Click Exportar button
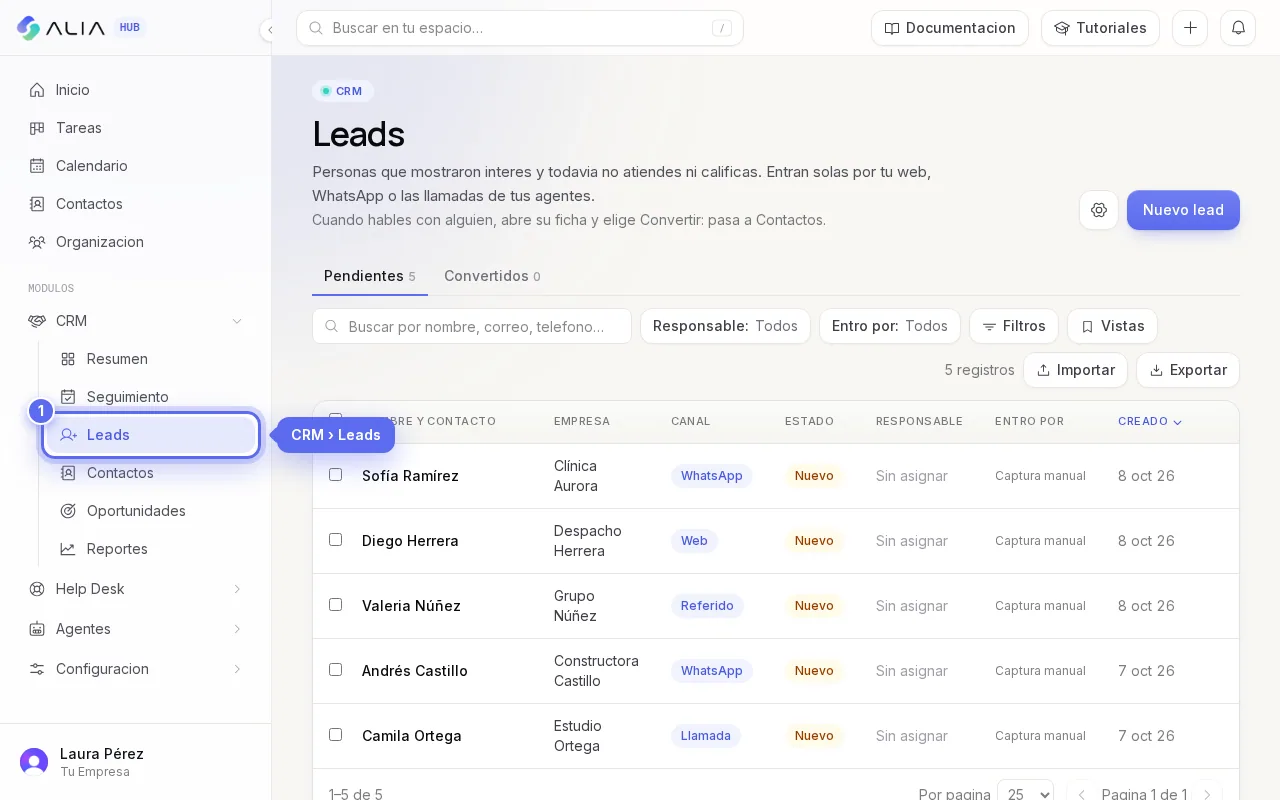Image resolution: width=1280 pixels, height=800 pixels. pyautogui.click(x=1188, y=370)
